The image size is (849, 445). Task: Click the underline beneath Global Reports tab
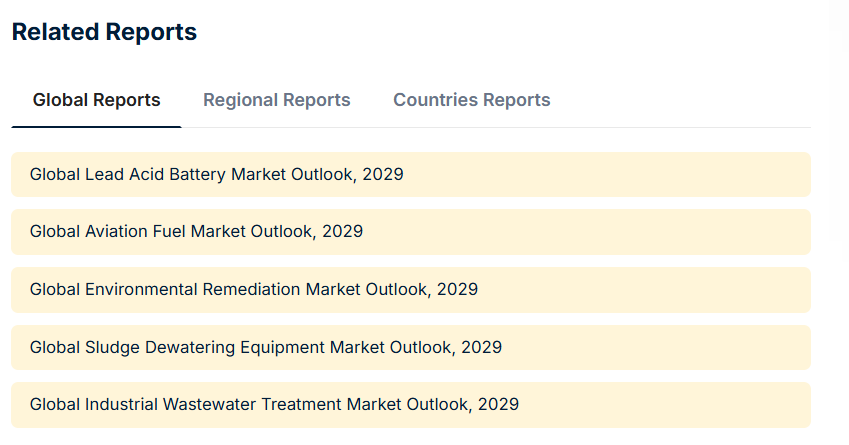[96, 127]
